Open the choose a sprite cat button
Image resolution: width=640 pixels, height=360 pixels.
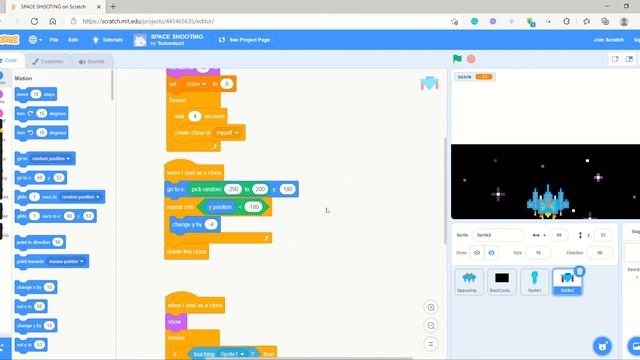pyautogui.click(x=602, y=347)
